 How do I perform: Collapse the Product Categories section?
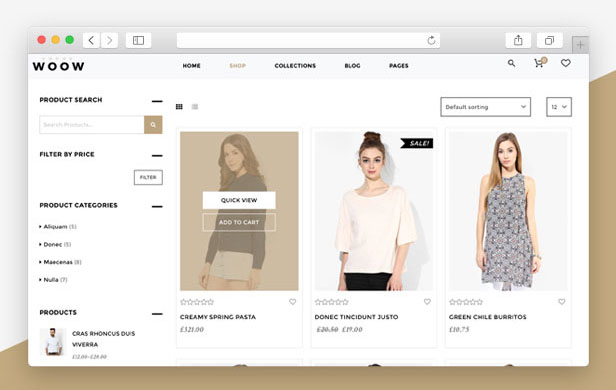tap(157, 206)
